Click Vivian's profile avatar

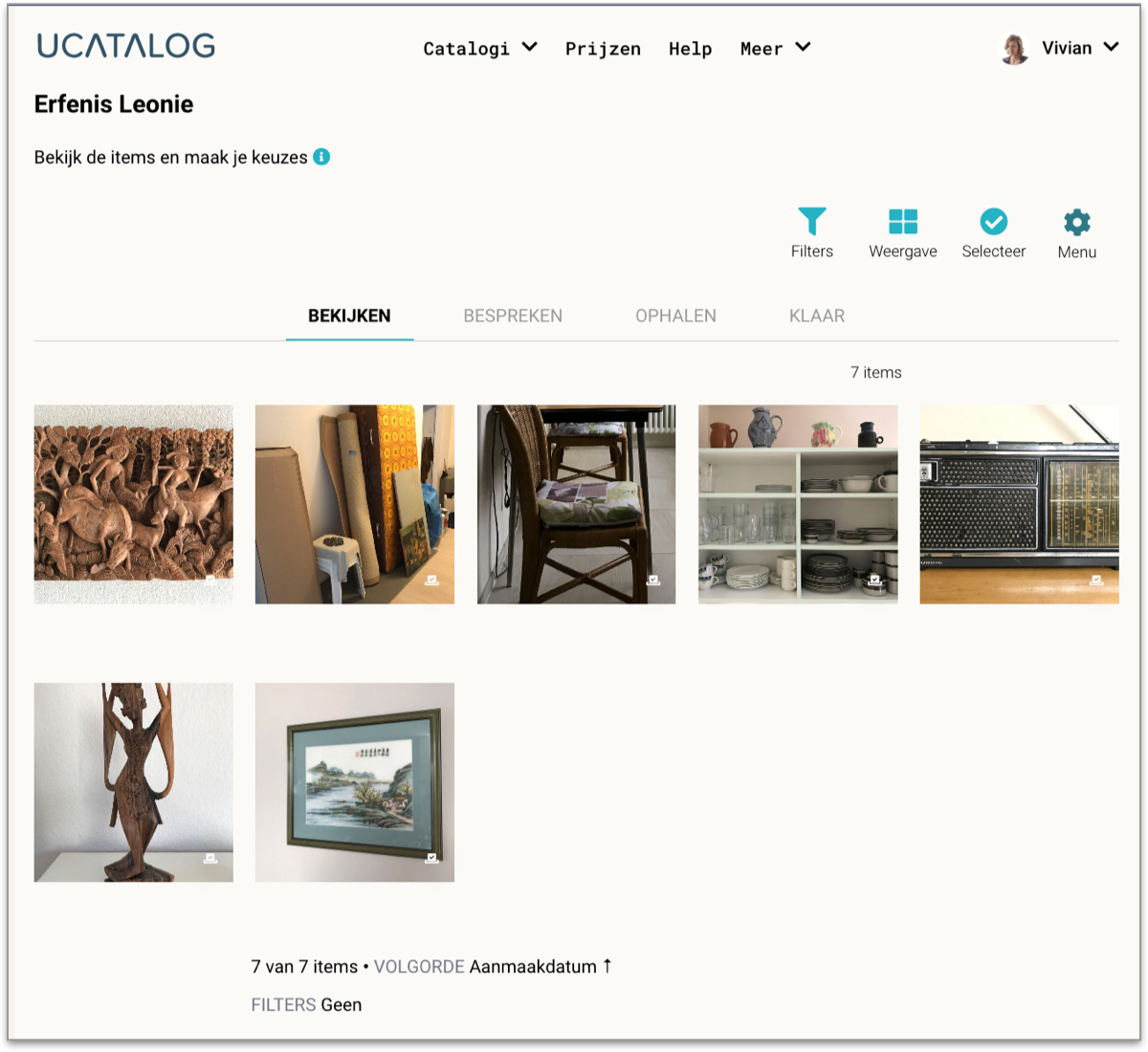(x=1014, y=48)
